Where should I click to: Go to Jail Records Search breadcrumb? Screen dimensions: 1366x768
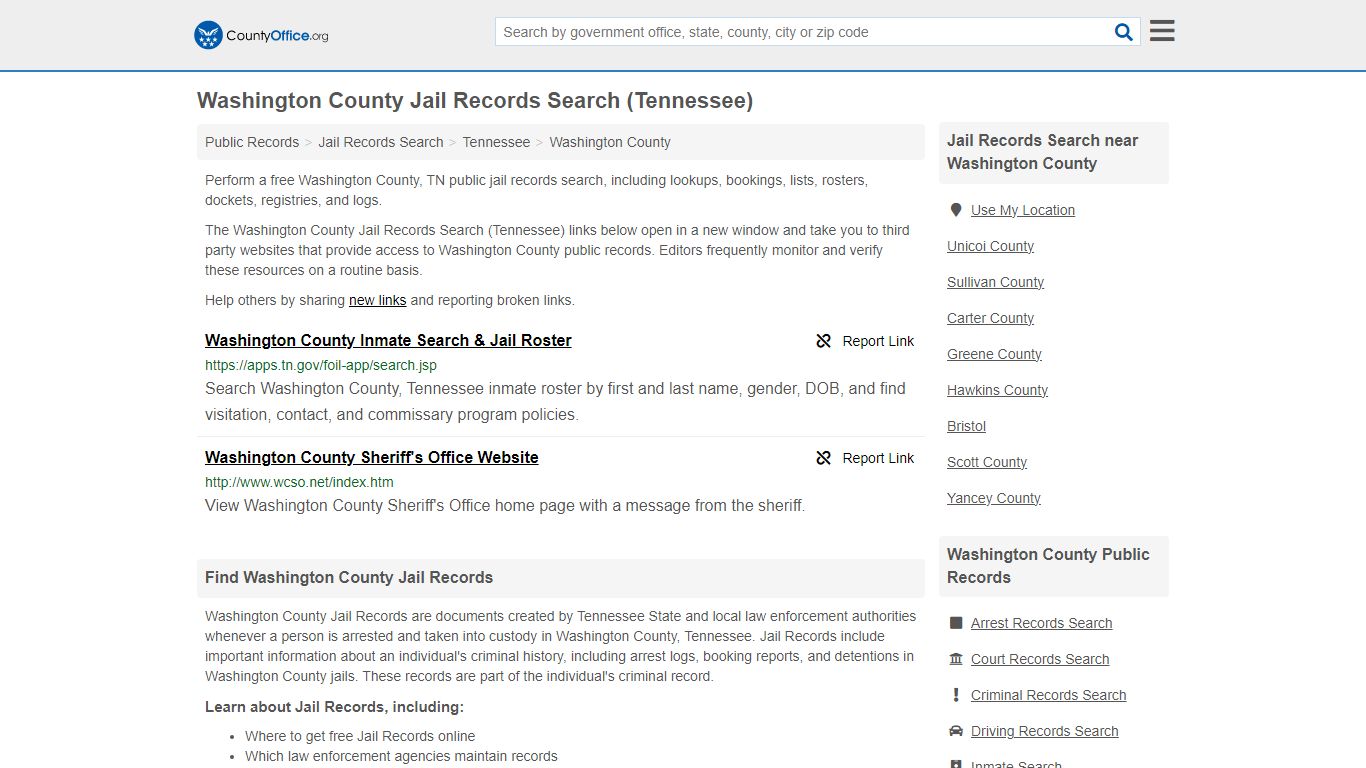pos(381,142)
